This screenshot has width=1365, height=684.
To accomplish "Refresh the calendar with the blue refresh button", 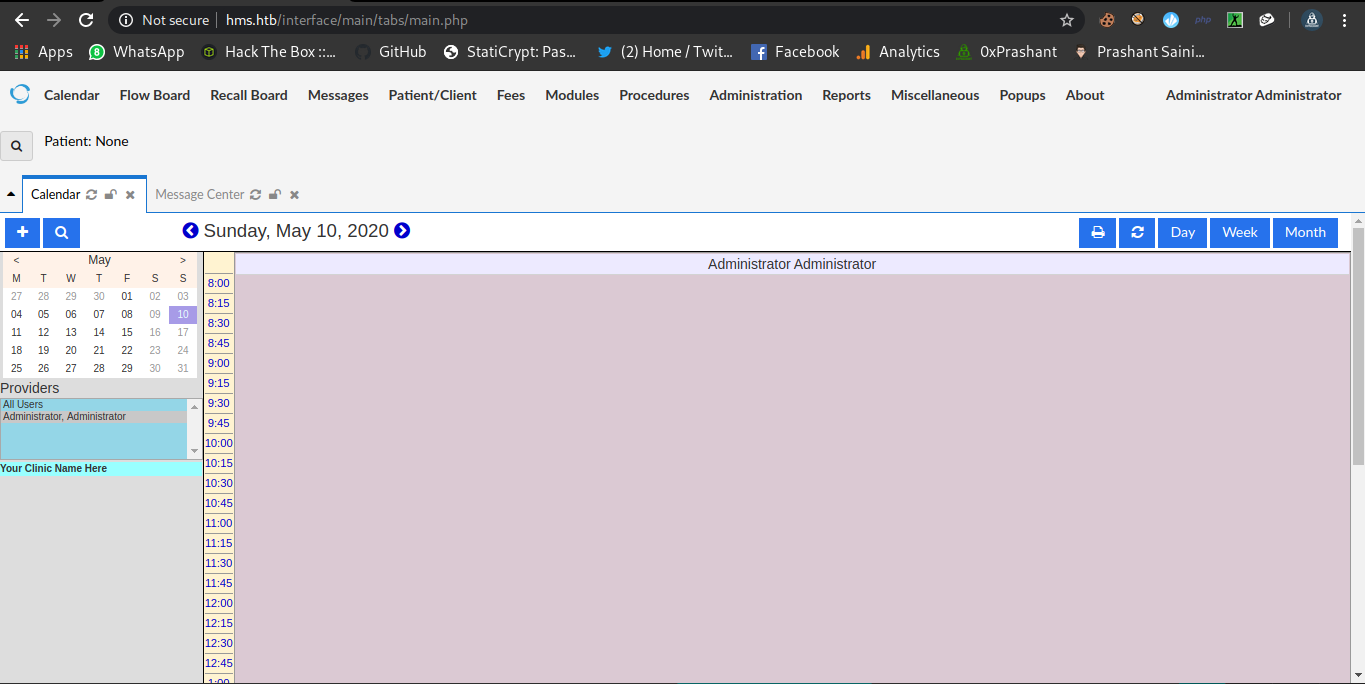I will click(x=1137, y=232).
